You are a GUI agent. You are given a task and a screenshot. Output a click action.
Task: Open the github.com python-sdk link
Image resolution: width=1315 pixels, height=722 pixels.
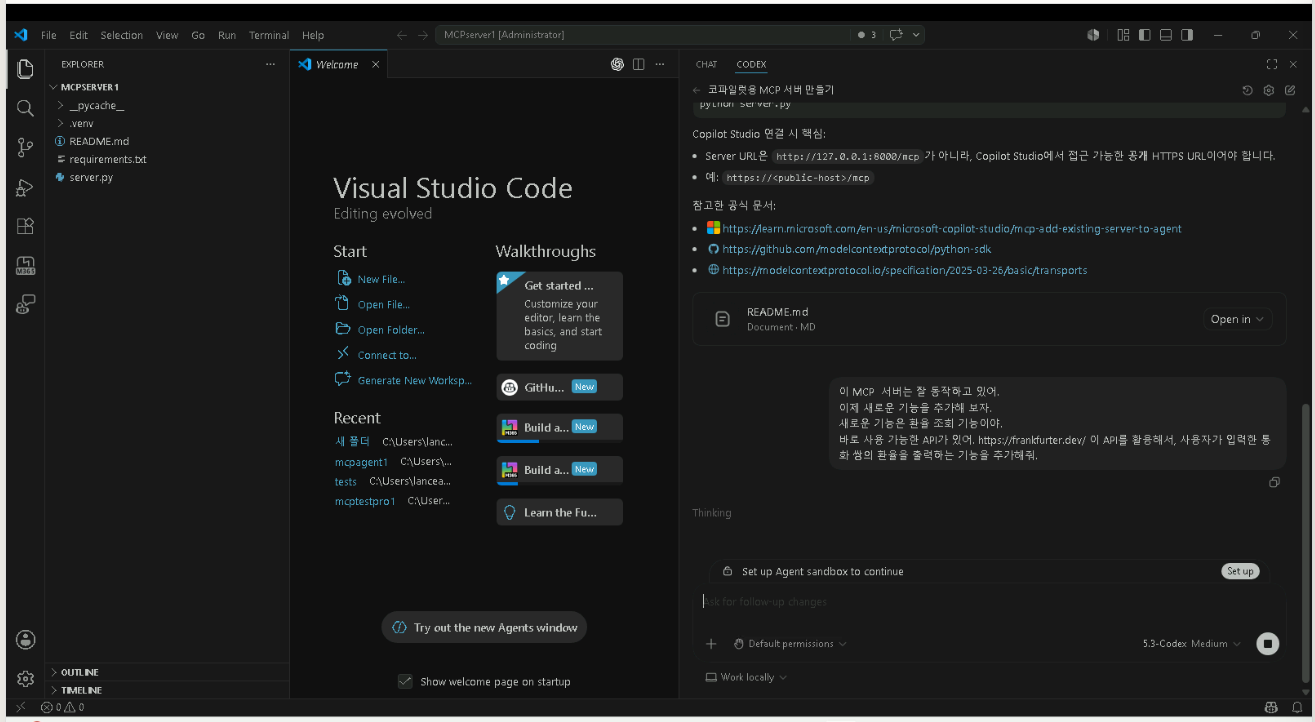tap(857, 249)
